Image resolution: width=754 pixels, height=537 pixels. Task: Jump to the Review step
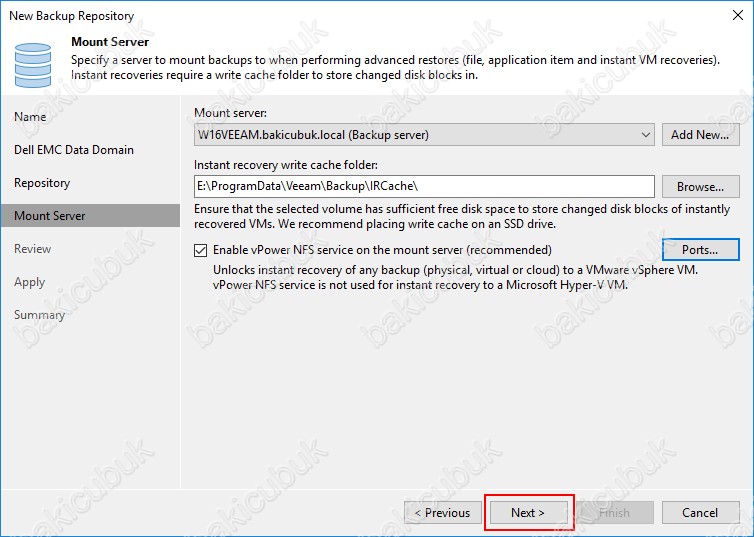32,249
